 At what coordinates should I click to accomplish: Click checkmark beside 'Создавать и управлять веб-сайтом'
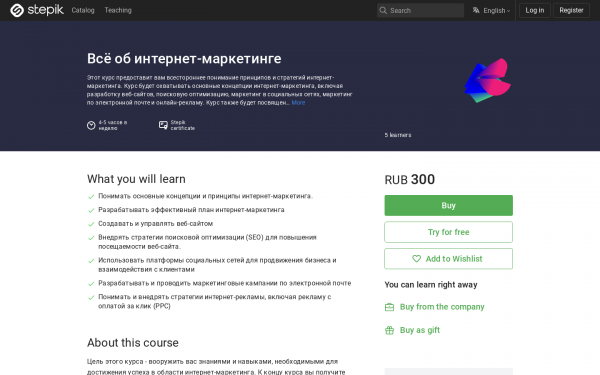pyautogui.click(x=91, y=224)
